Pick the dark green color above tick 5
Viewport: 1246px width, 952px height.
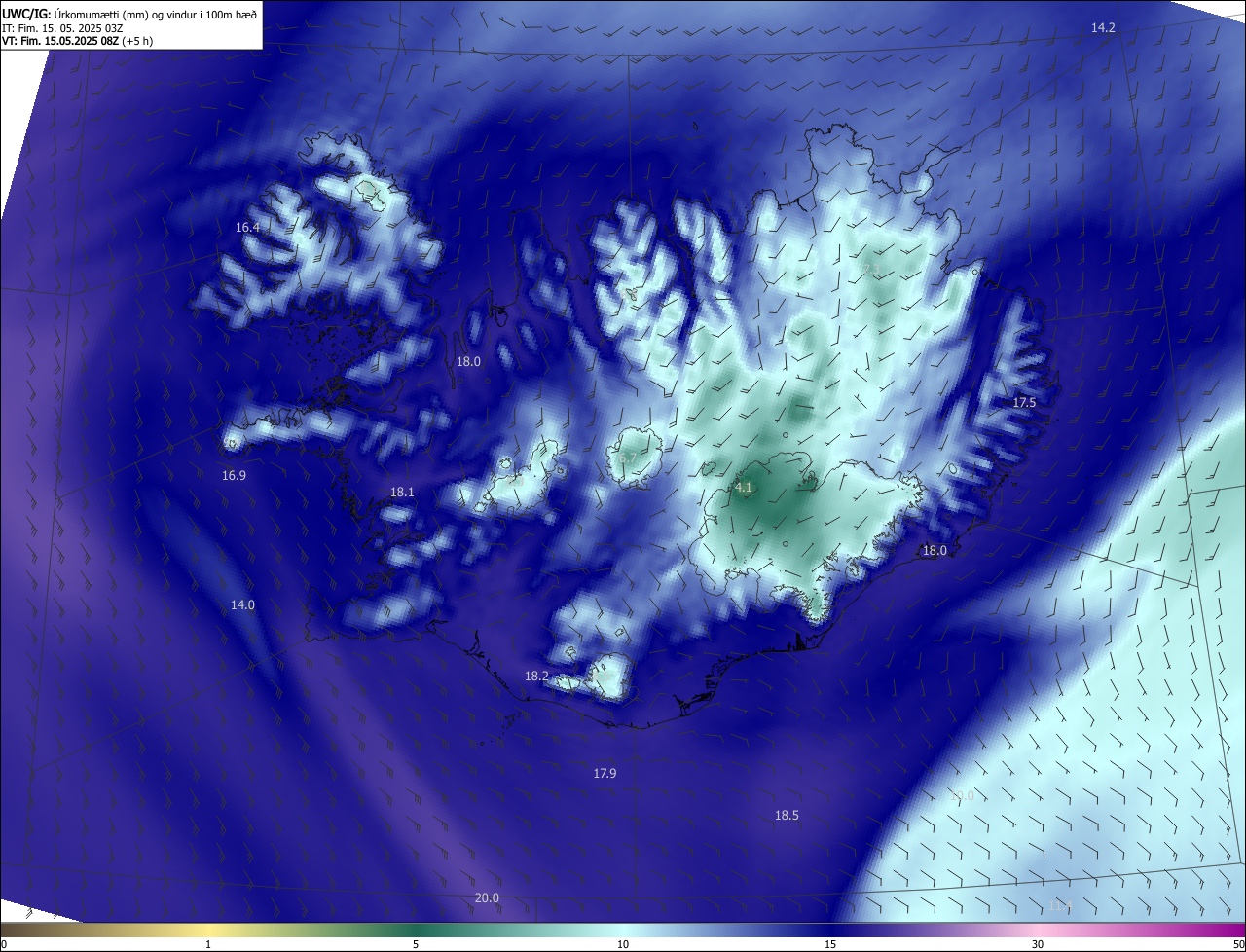pos(416,930)
